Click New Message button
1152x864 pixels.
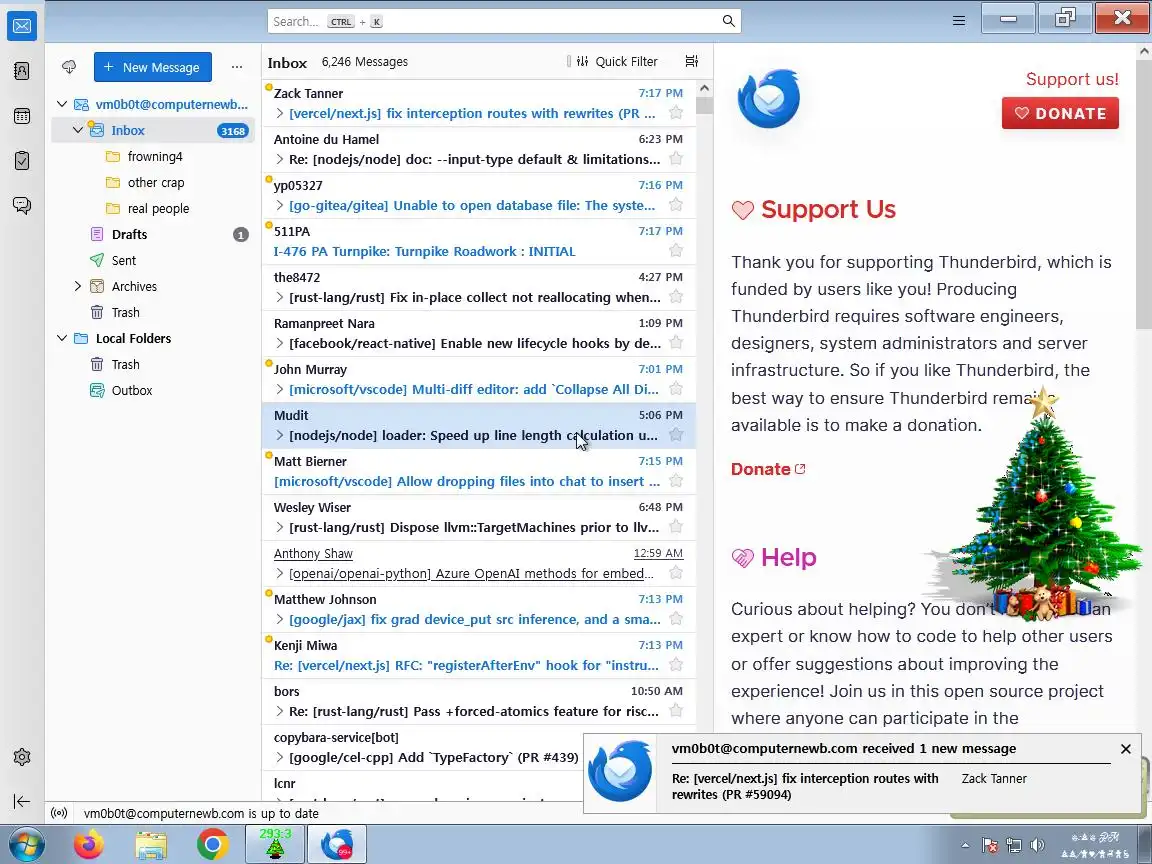[153, 67]
